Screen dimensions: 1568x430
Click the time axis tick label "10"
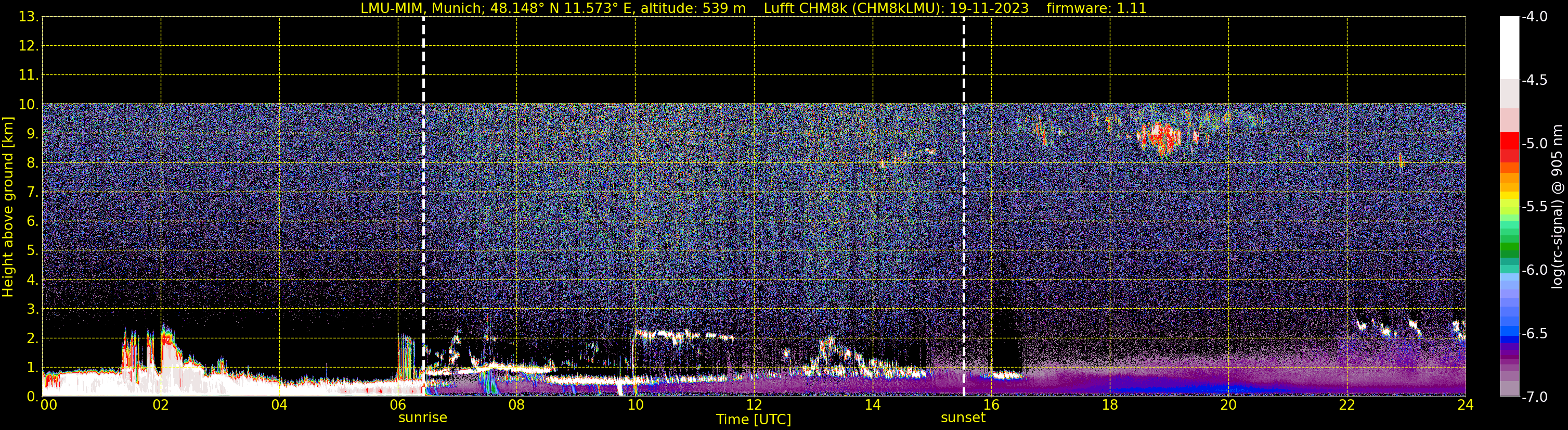click(636, 405)
